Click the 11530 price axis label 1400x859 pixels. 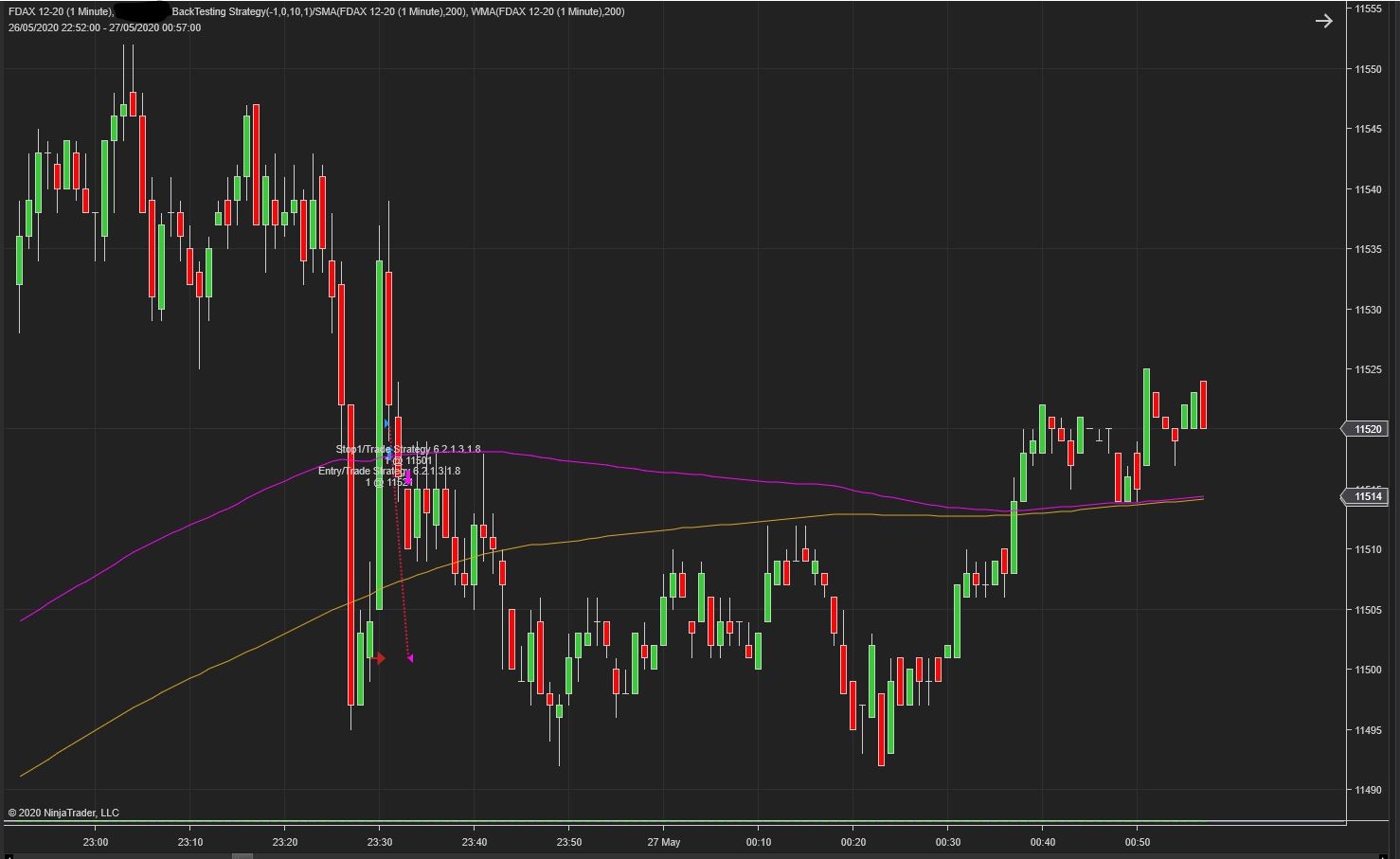tap(1368, 310)
